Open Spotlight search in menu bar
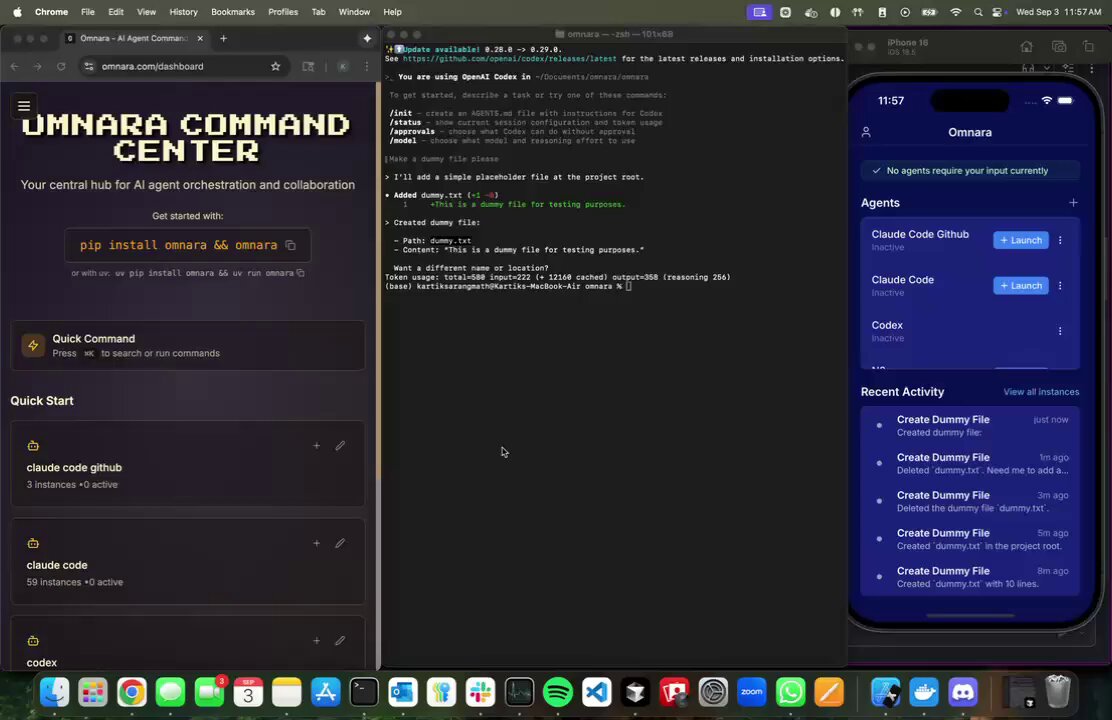Viewport: 1112px width, 720px height. tap(978, 12)
